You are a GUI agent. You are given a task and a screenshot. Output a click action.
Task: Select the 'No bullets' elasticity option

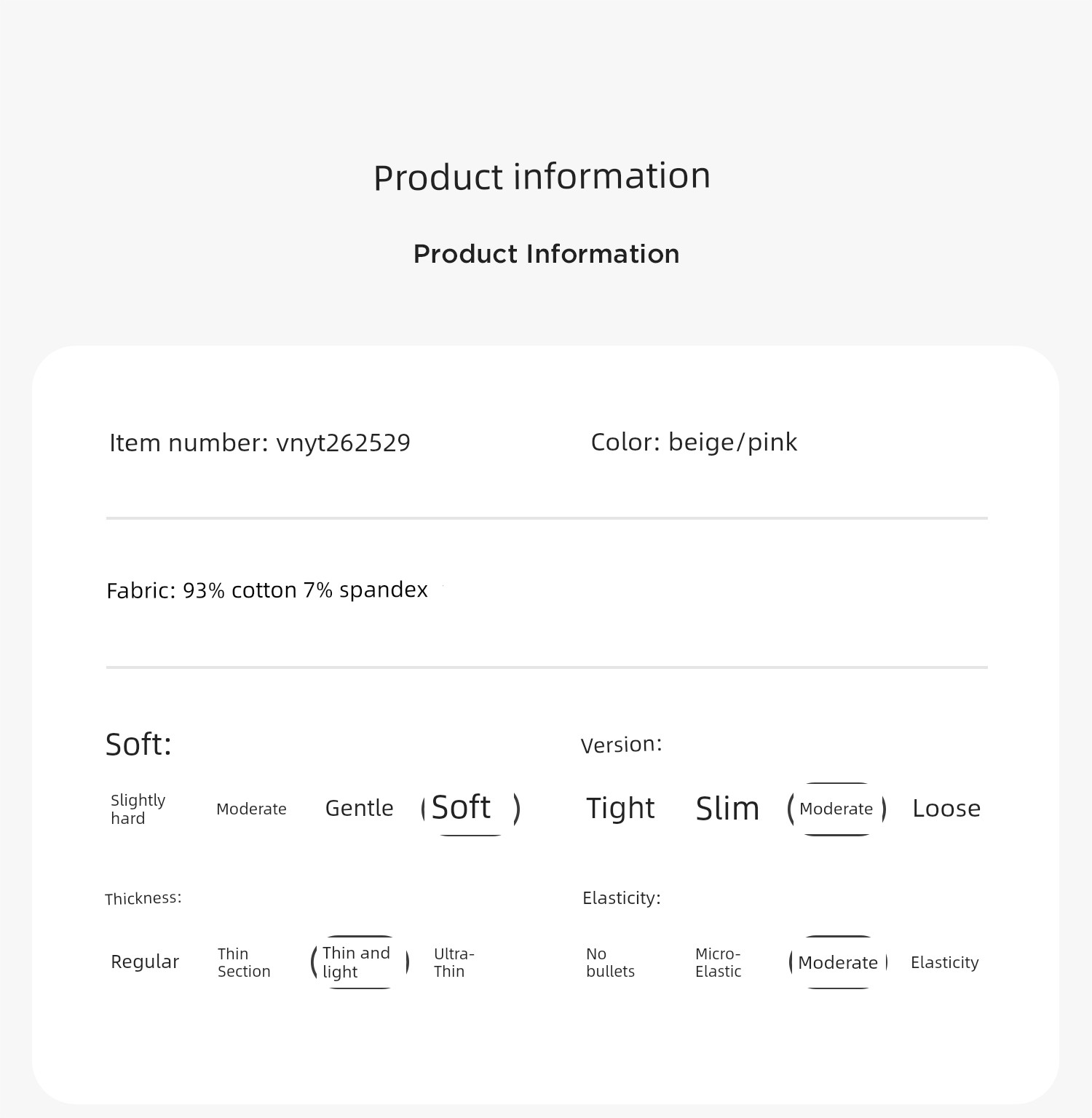tap(610, 962)
